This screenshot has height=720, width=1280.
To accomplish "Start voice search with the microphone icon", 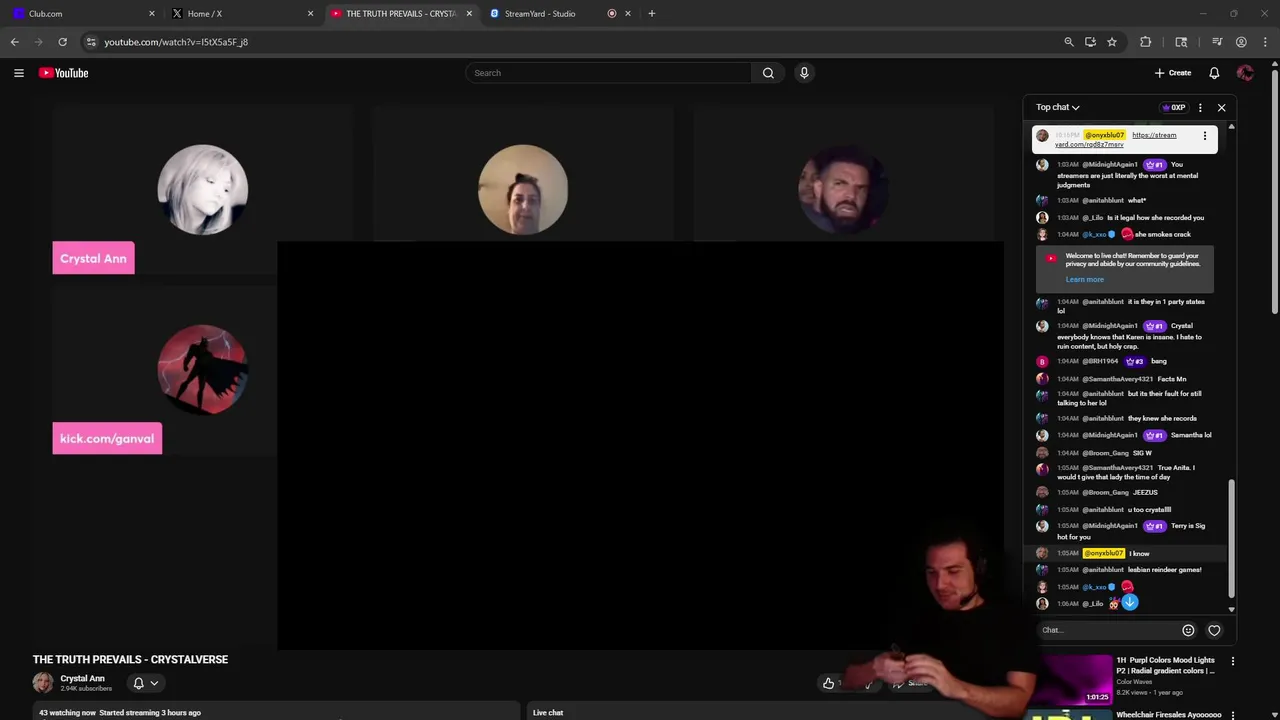I will (804, 73).
